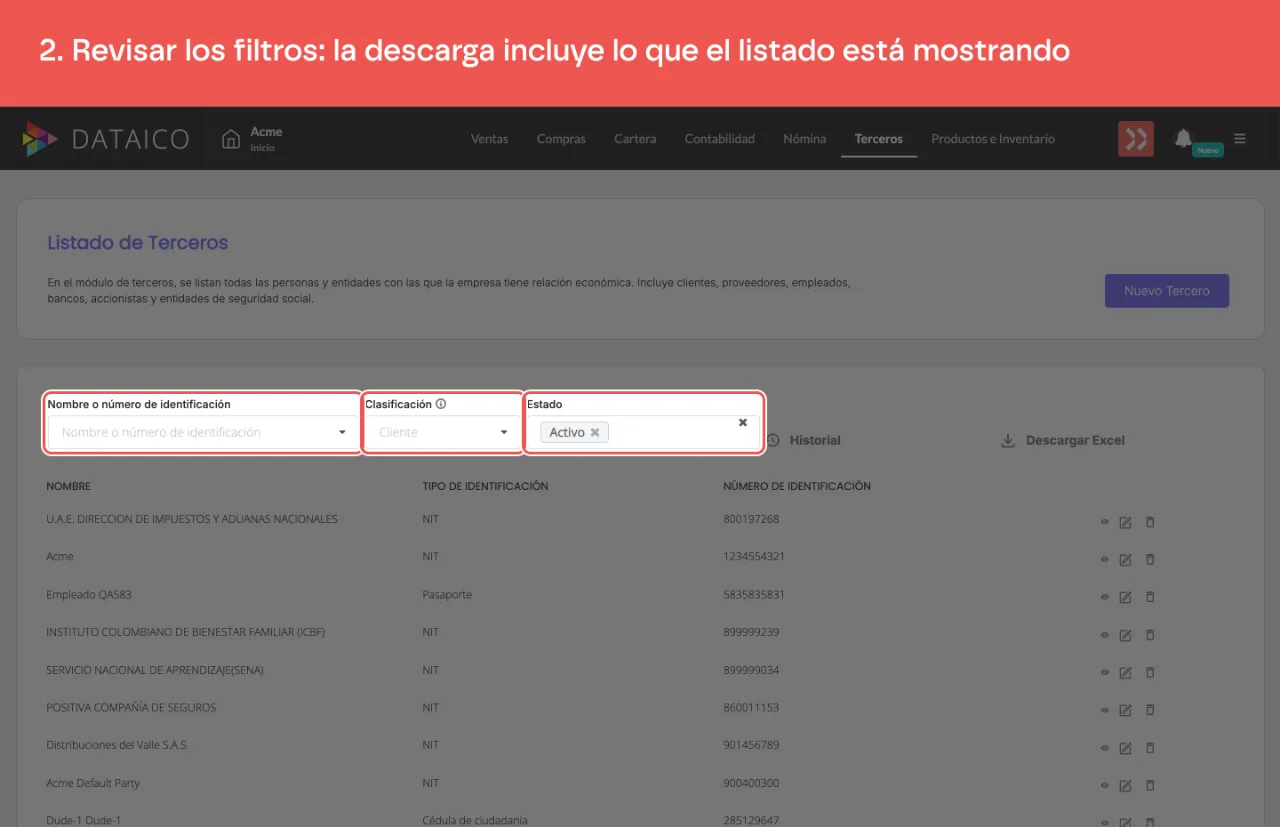Screen dimensions: 1280x827
Task: Select the Cartera menu
Action: click(635, 139)
